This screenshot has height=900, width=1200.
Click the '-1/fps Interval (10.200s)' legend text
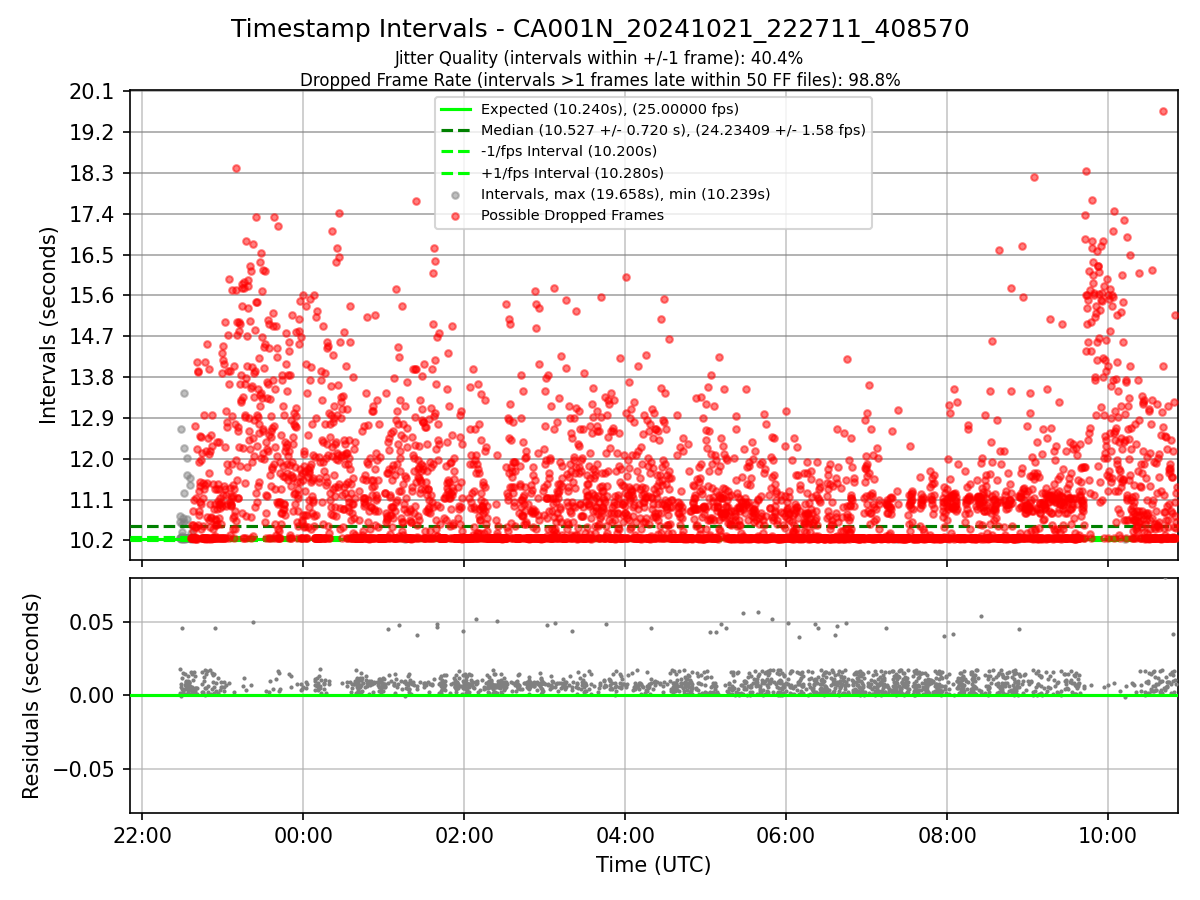pyautogui.click(x=569, y=151)
